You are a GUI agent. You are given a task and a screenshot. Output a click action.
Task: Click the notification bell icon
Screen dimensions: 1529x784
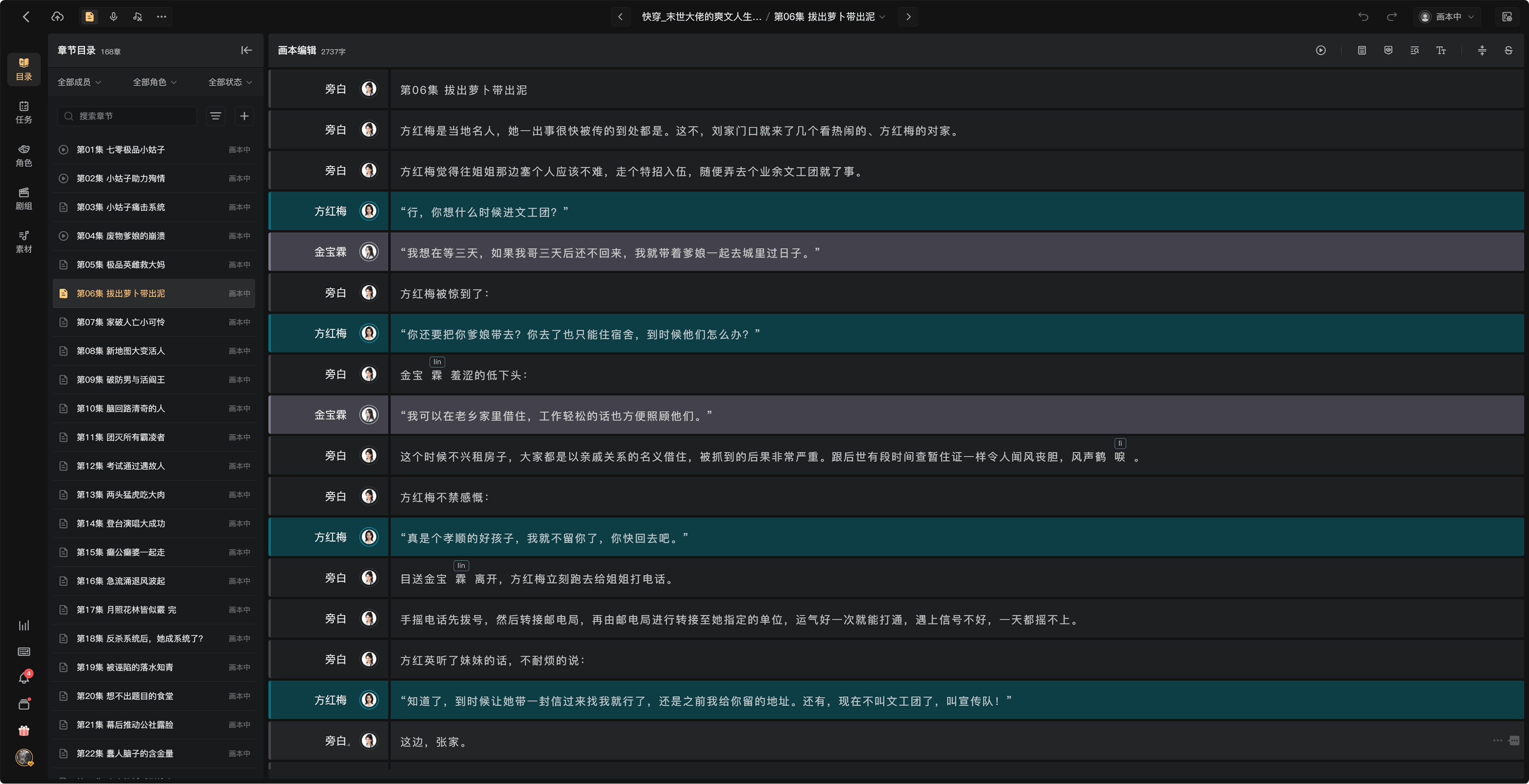24,678
